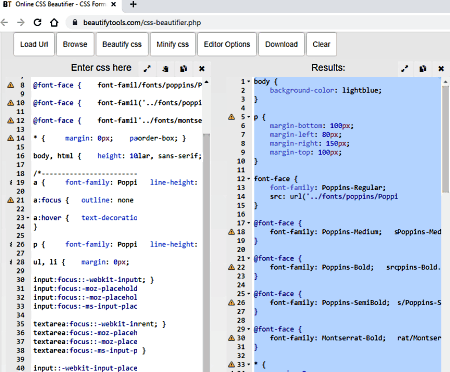Click the warning icon on Results line 5
The image size is (450, 372).
(231, 117)
